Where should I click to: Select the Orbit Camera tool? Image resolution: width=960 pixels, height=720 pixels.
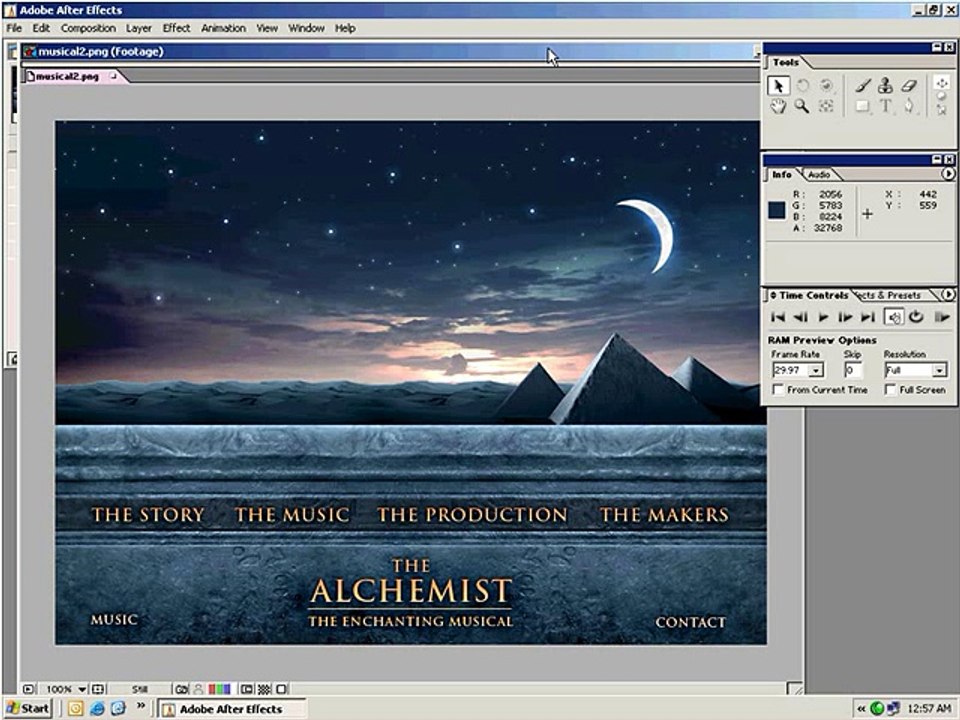[x=827, y=86]
